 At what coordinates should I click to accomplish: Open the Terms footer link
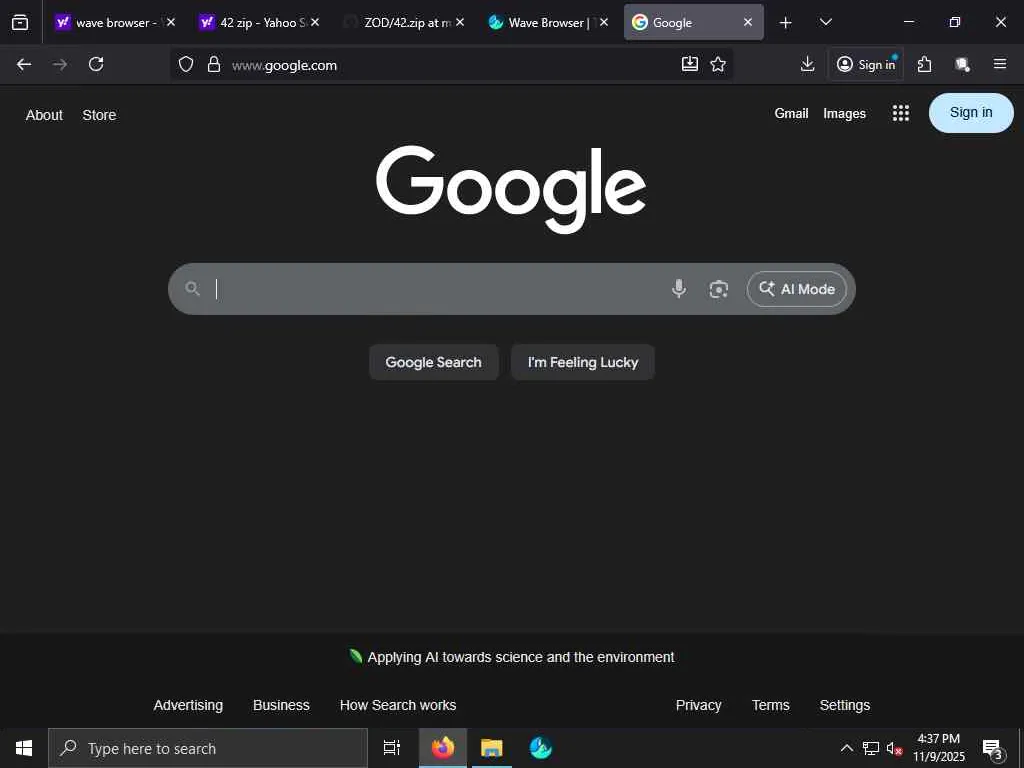[x=771, y=705]
